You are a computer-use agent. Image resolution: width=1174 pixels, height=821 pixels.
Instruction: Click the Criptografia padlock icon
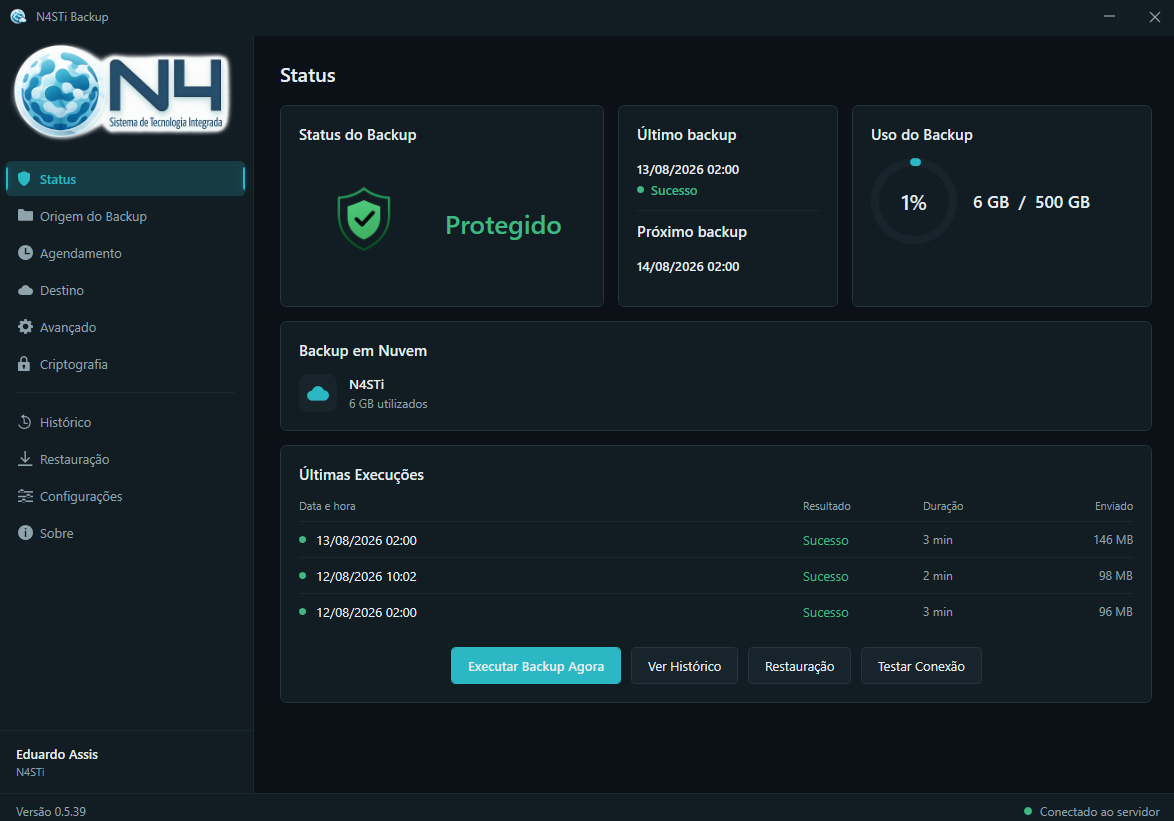click(25, 364)
